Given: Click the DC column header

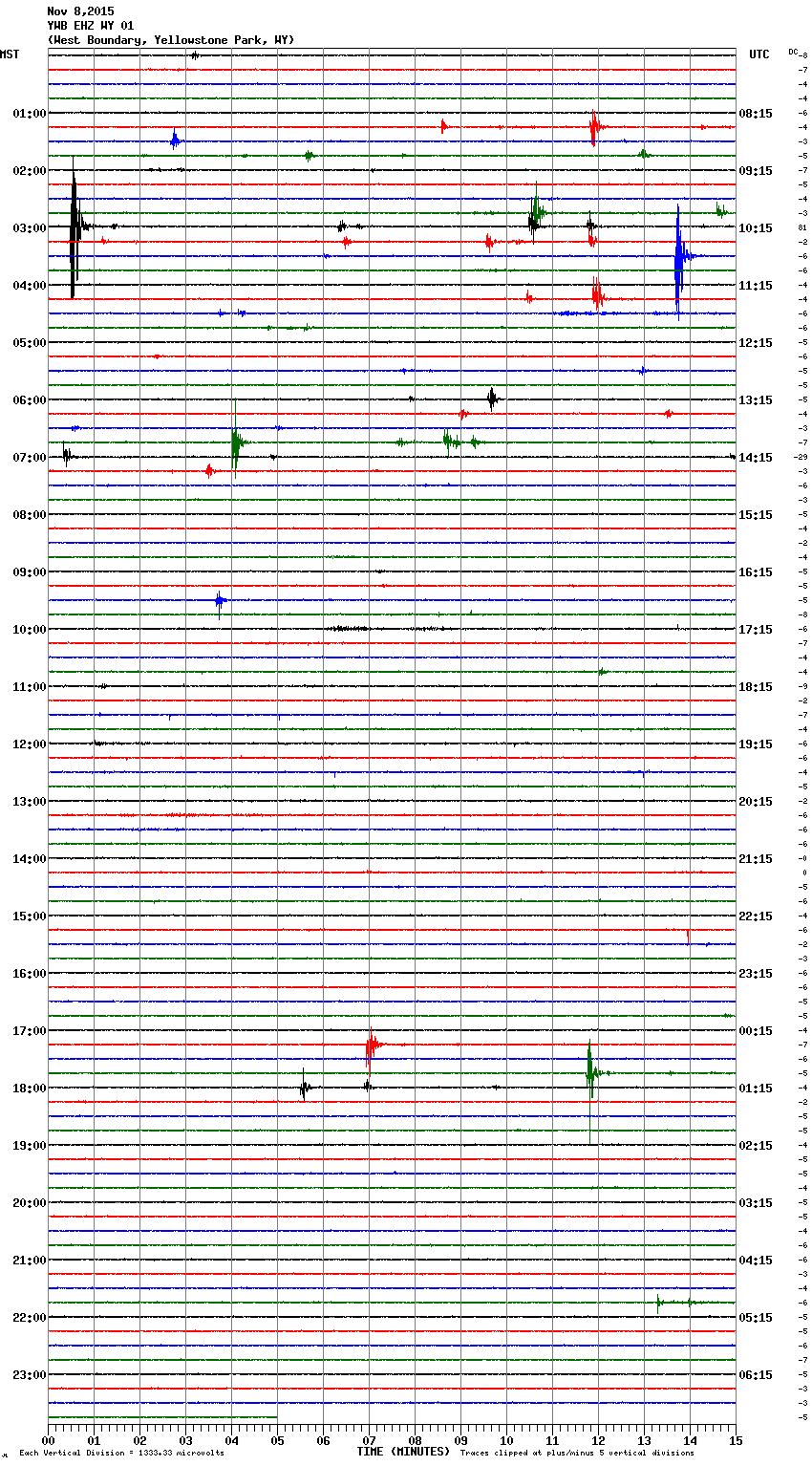Looking at the screenshot, I should (x=793, y=52).
